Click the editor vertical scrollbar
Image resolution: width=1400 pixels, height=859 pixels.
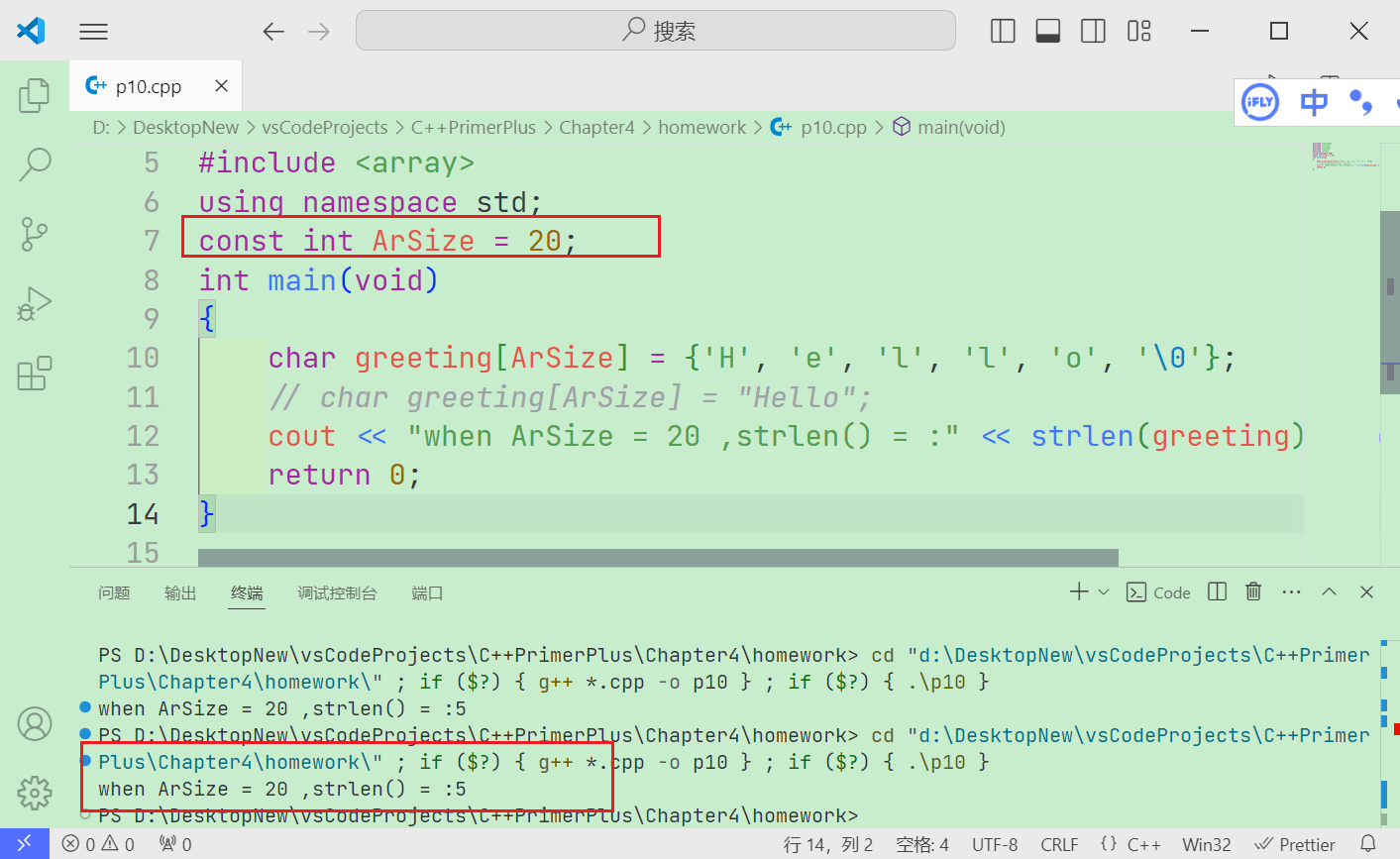click(1389, 302)
